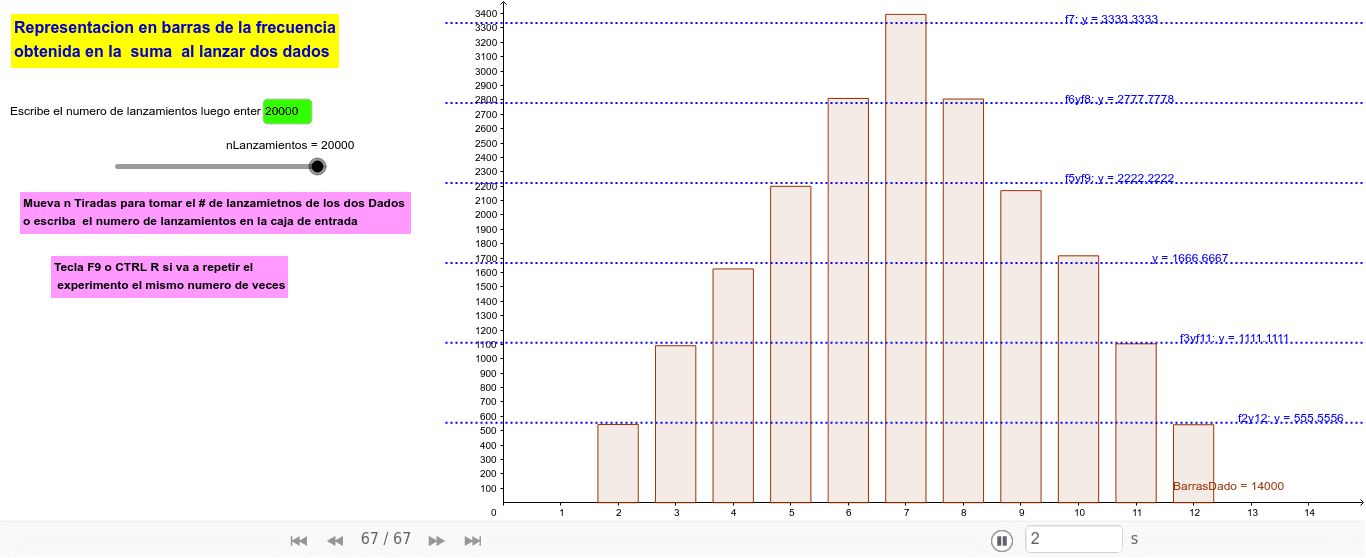Click the x-axis tick label 14
Image resolution: width=1366 pixels, height=558 pixels.
pyautogui.click(x=1309, y=512)
